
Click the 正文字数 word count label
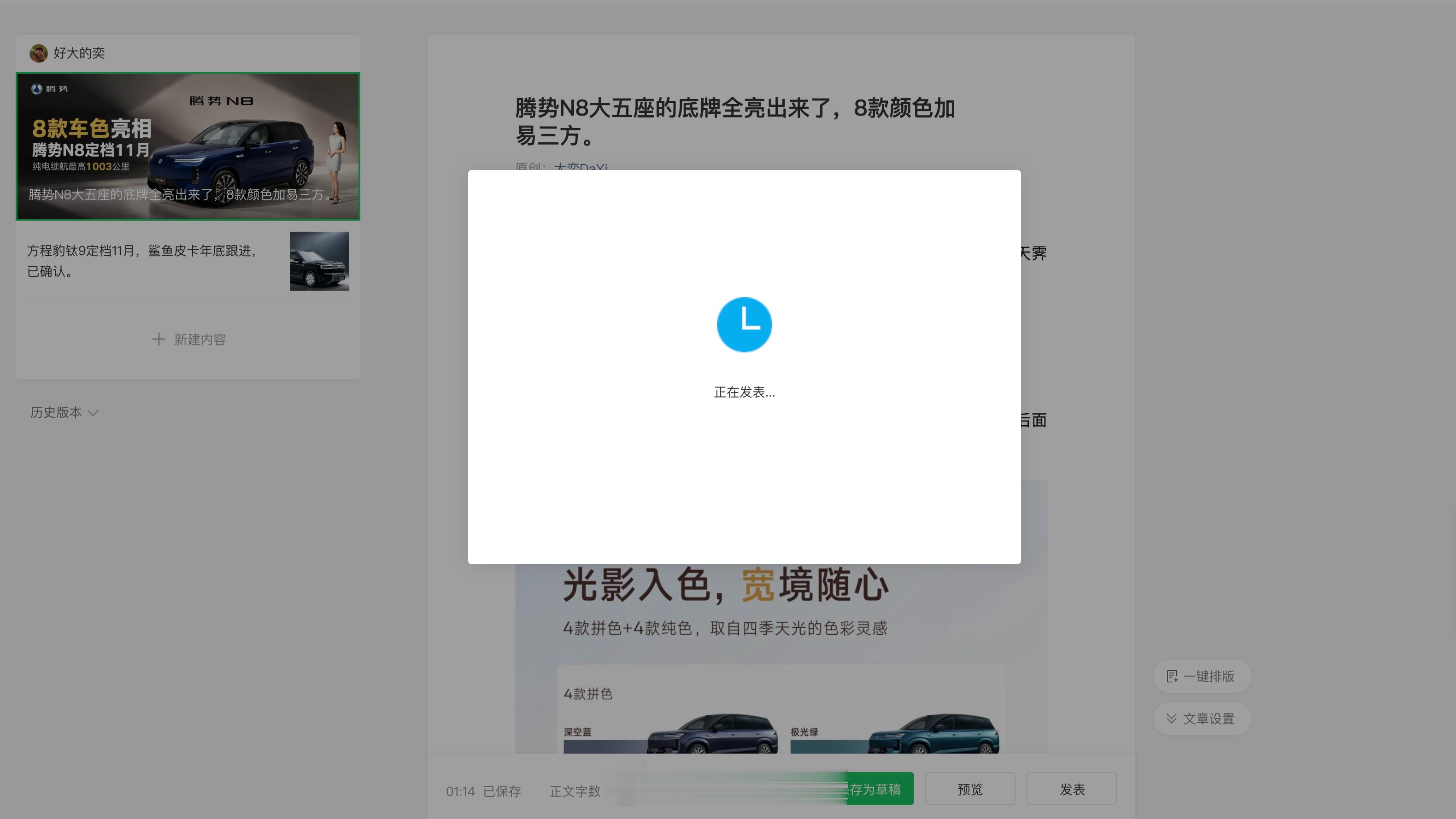(x=575, y=791)
